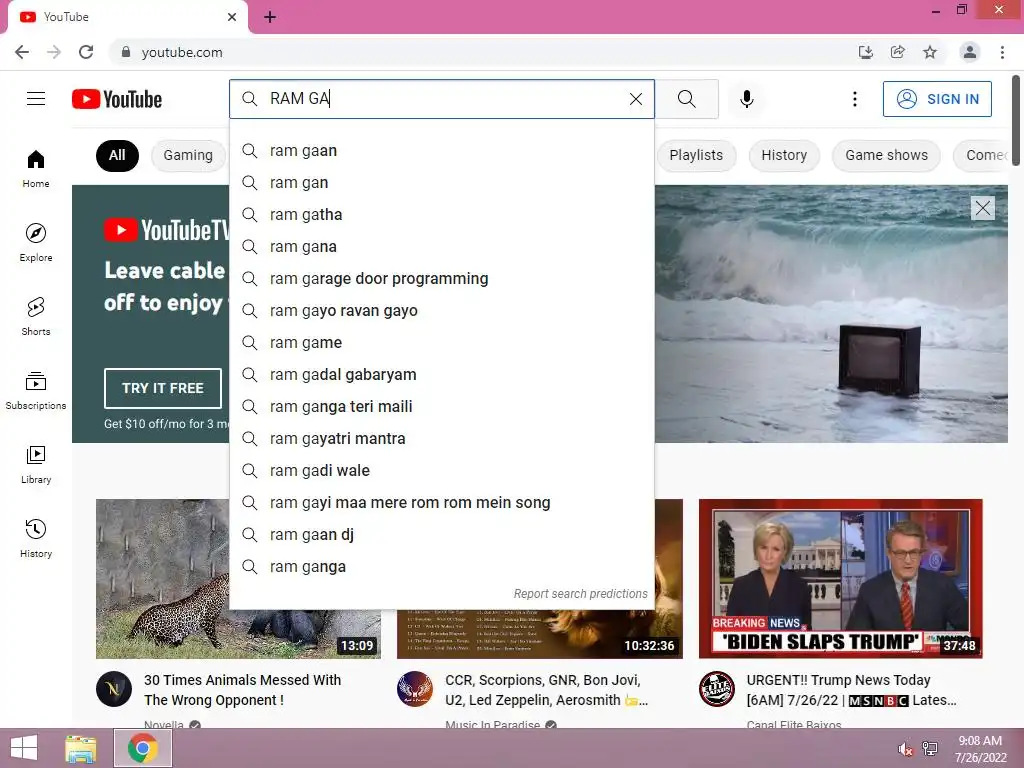The width and height of the screenshot is (1024, 768).
Task: Choose suggestion 'ram gana'
Action: point(441,247)
